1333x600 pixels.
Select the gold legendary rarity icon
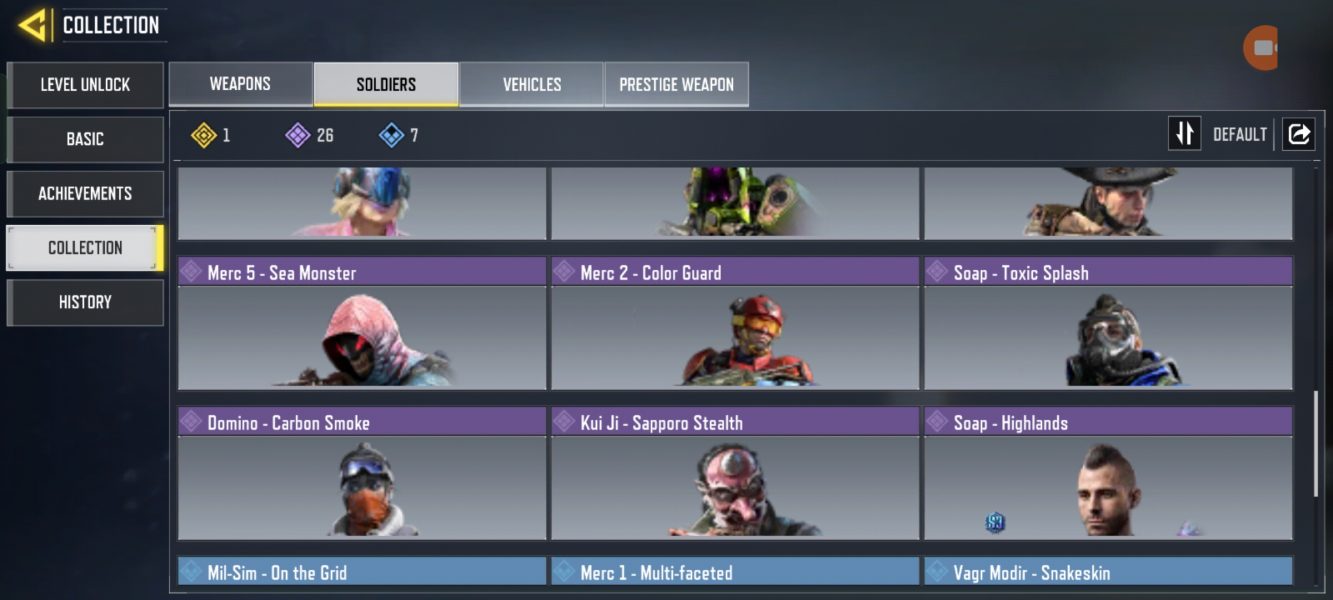pos(204,135)
